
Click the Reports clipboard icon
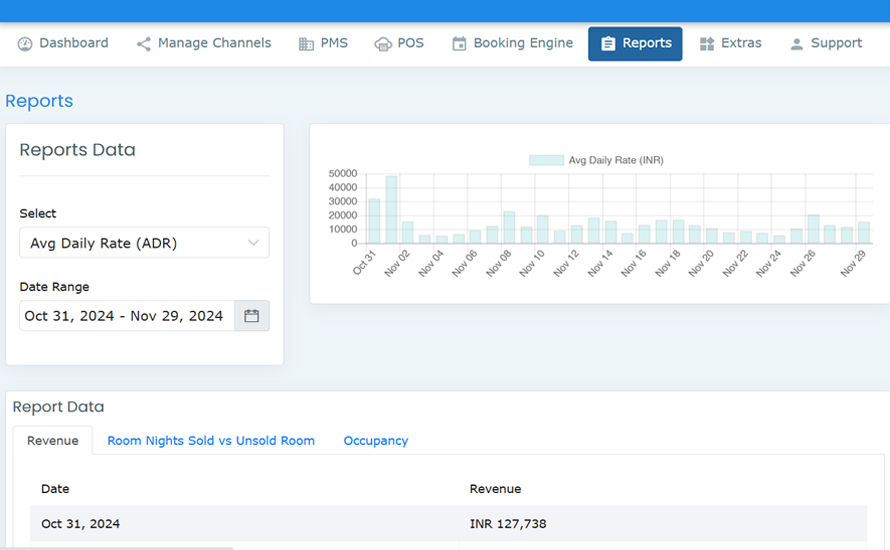coord(608,44)
